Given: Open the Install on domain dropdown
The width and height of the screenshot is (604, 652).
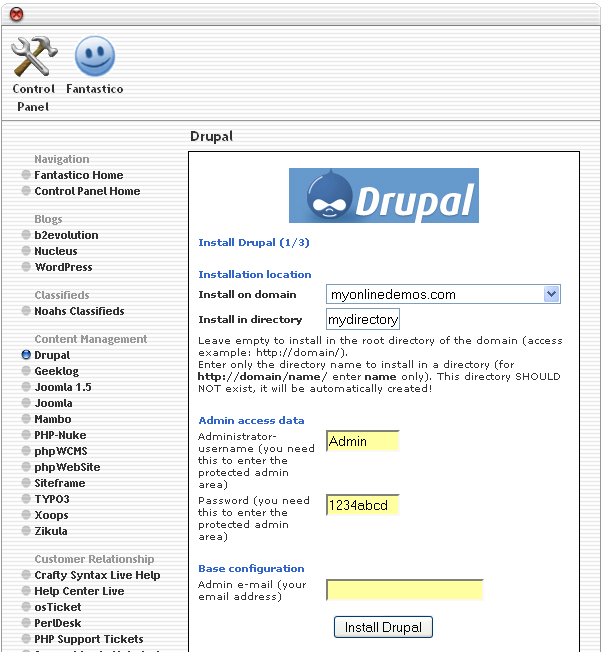Looking at the screenshot, I should (443, 294).
